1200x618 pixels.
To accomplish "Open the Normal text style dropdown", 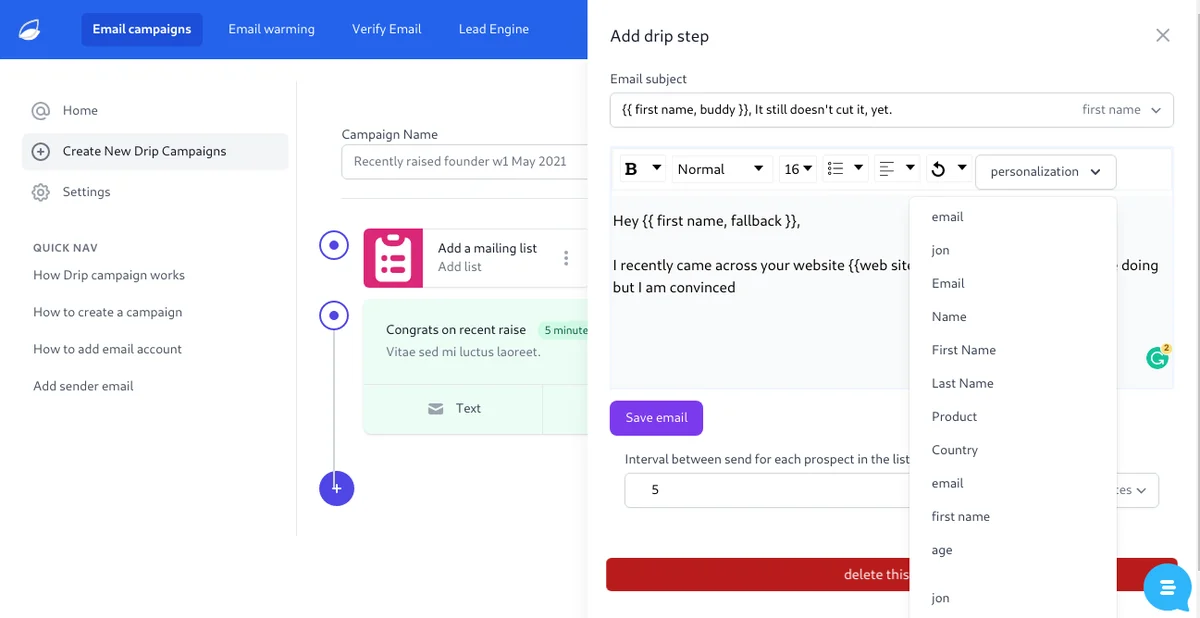I will [x=720, y=170].
